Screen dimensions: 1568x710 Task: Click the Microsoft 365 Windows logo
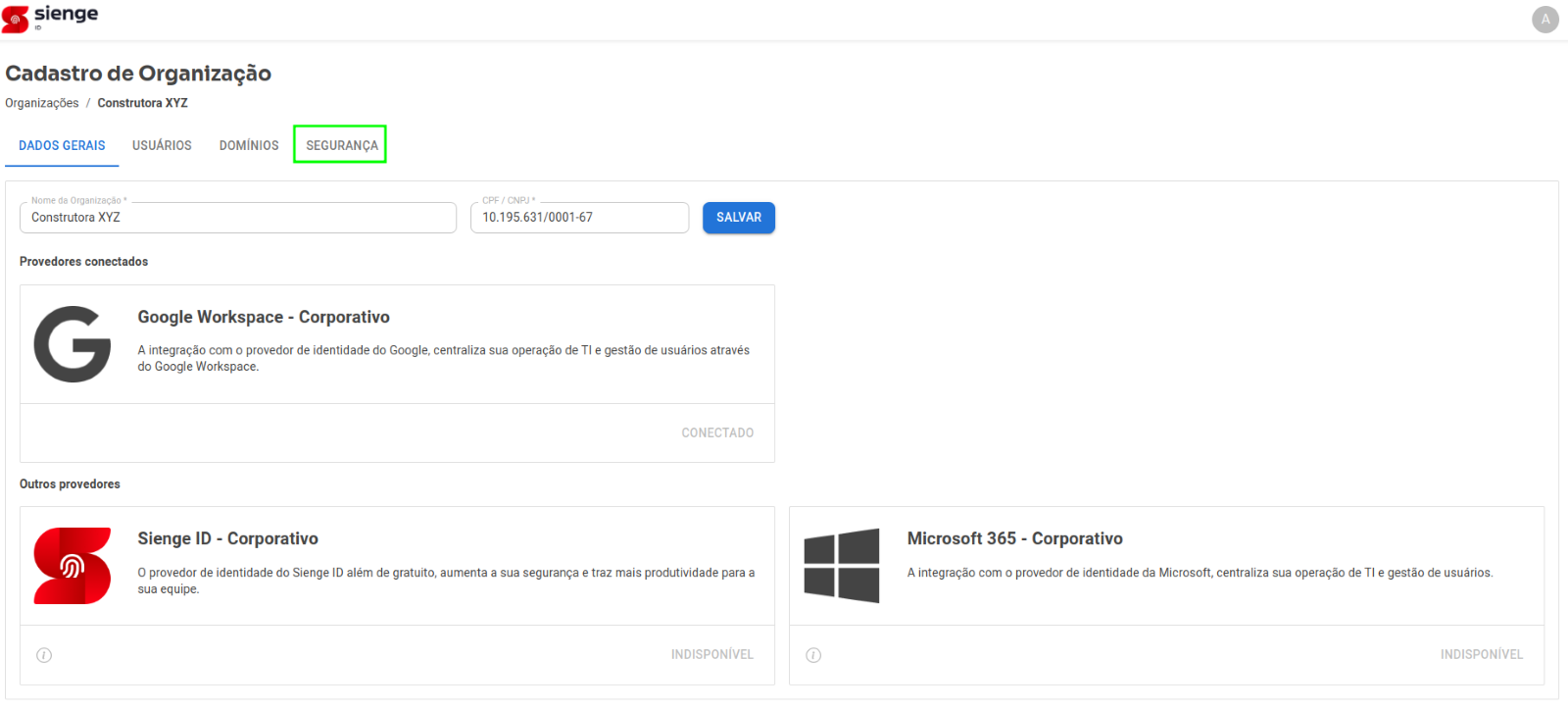click(842, 566)
